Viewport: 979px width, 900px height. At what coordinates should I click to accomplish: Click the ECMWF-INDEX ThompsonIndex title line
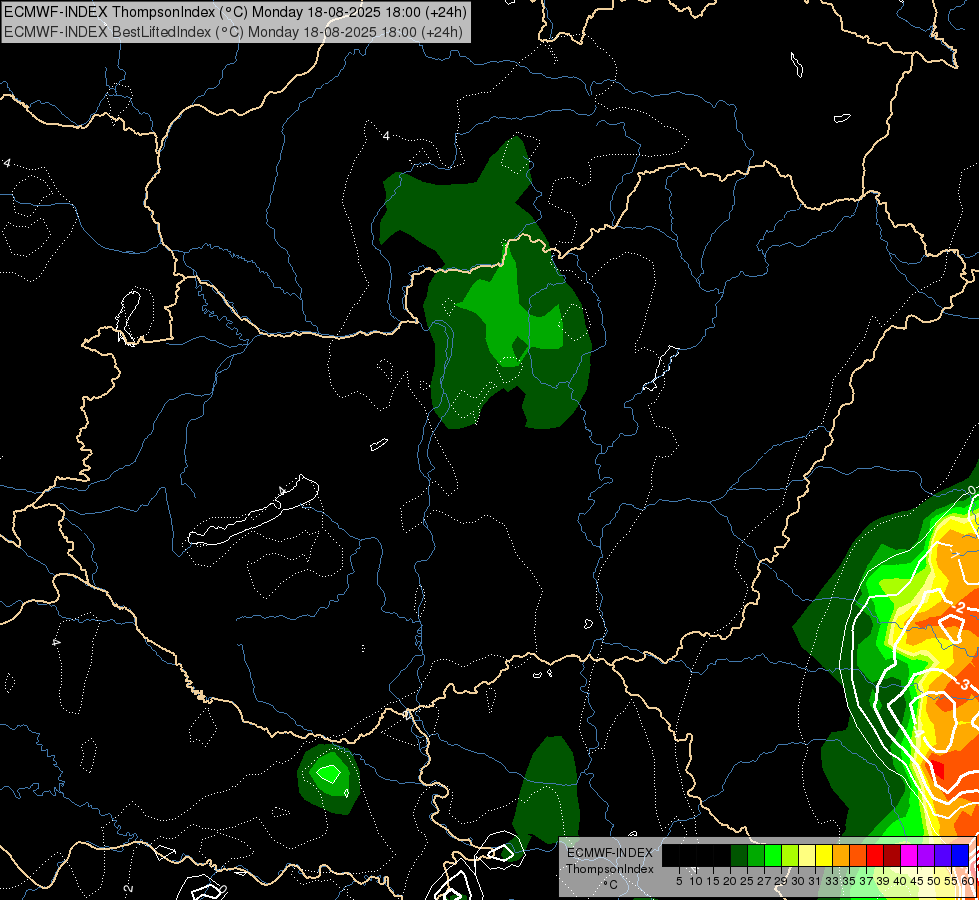point(235,12)
